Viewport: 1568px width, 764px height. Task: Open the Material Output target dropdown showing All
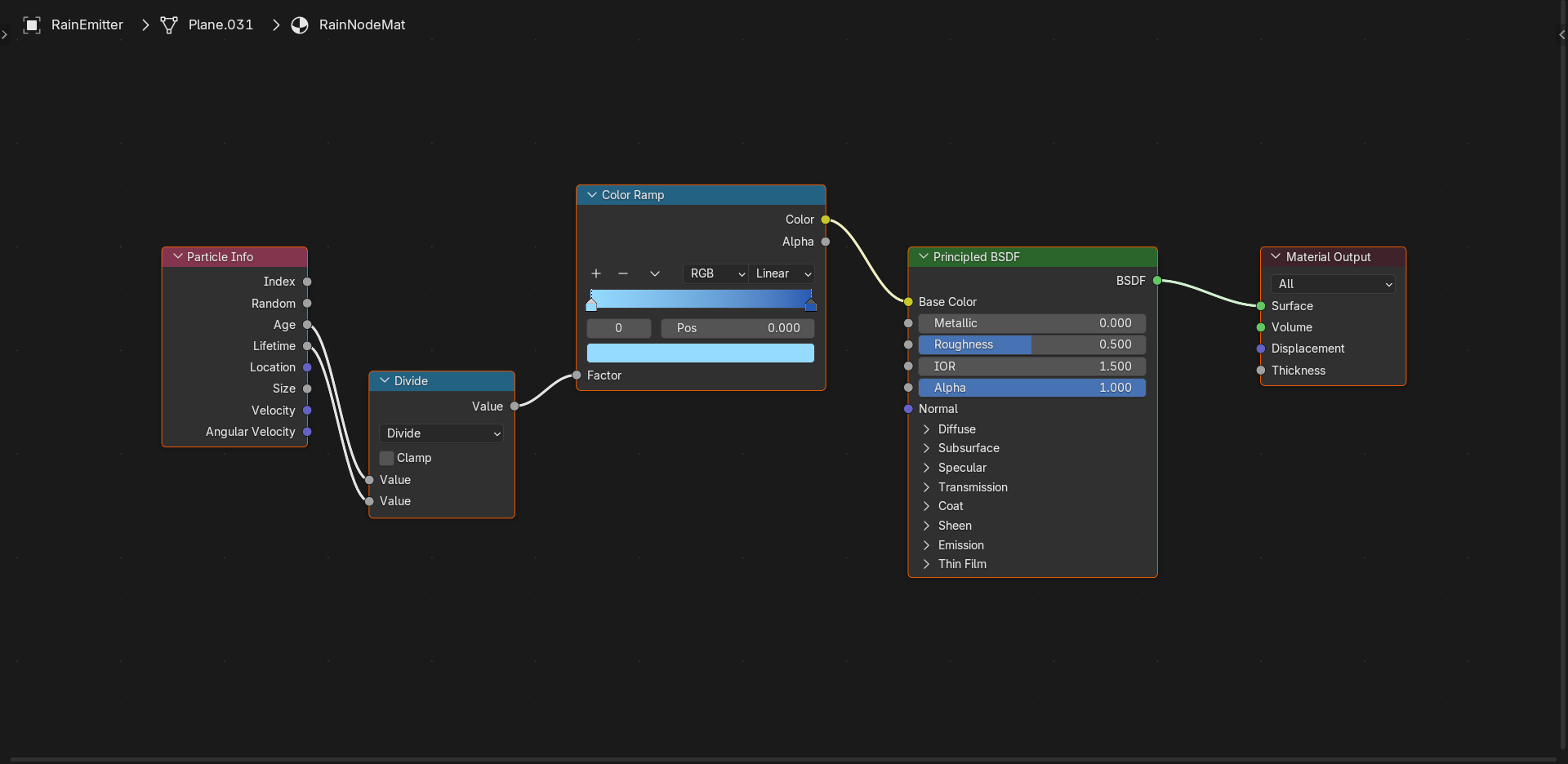(1333, 284)
